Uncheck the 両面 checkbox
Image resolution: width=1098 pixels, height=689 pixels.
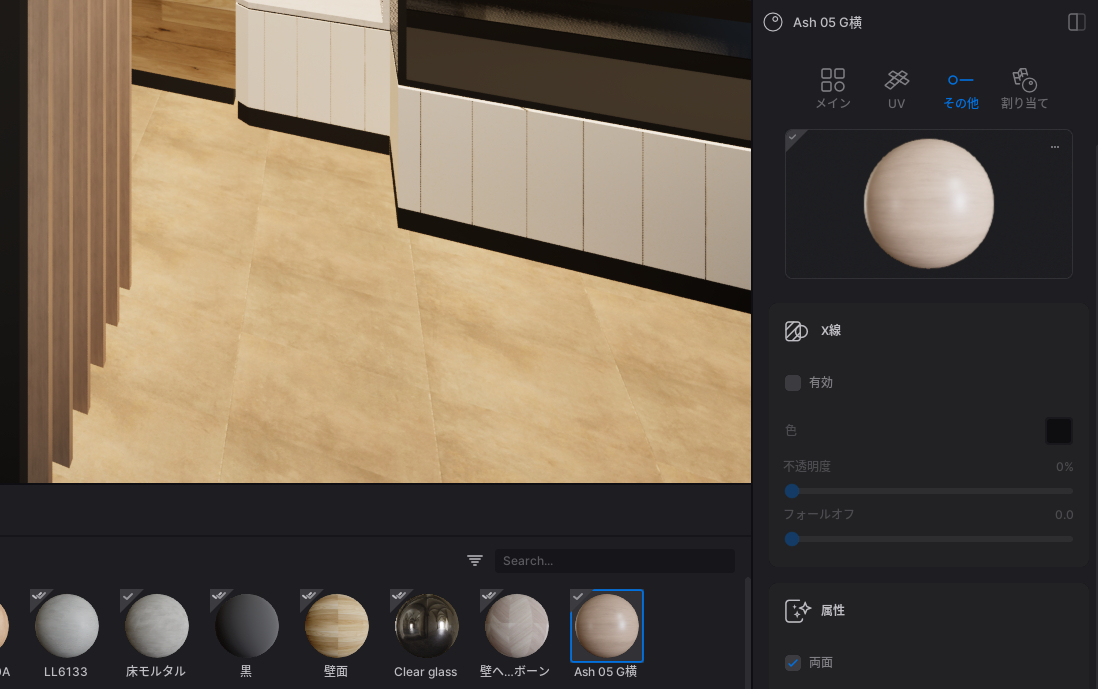[793, 662]
